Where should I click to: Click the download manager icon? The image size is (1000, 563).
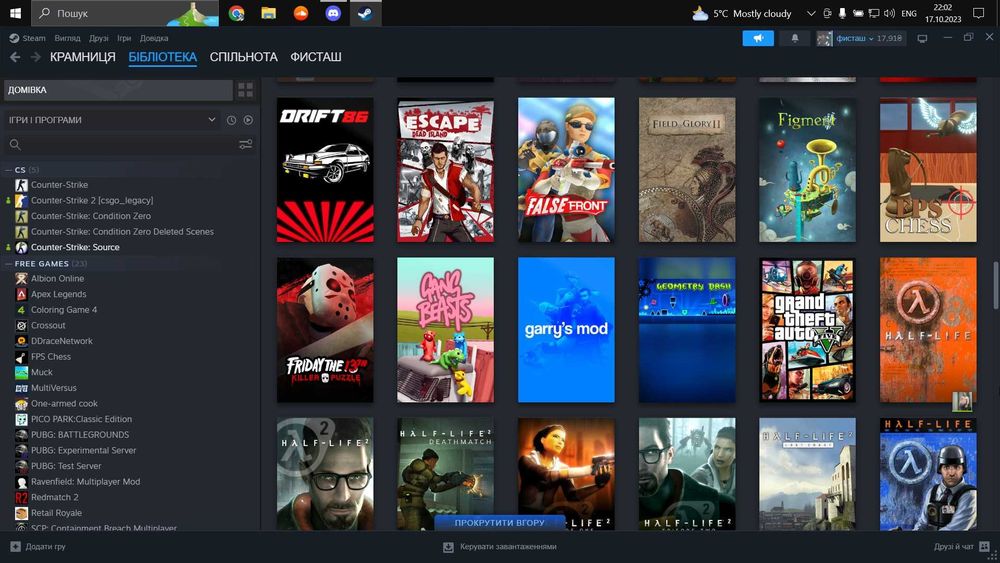[x=448, y=546]
